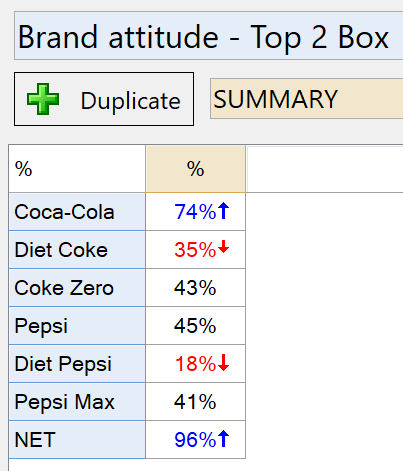
Task: Click the green plus Duplicate icon
Action: tap(43, 99)
